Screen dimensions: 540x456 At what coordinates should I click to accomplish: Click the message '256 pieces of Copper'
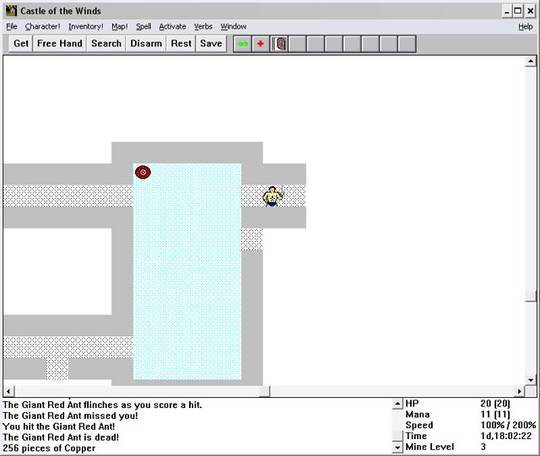49,448
